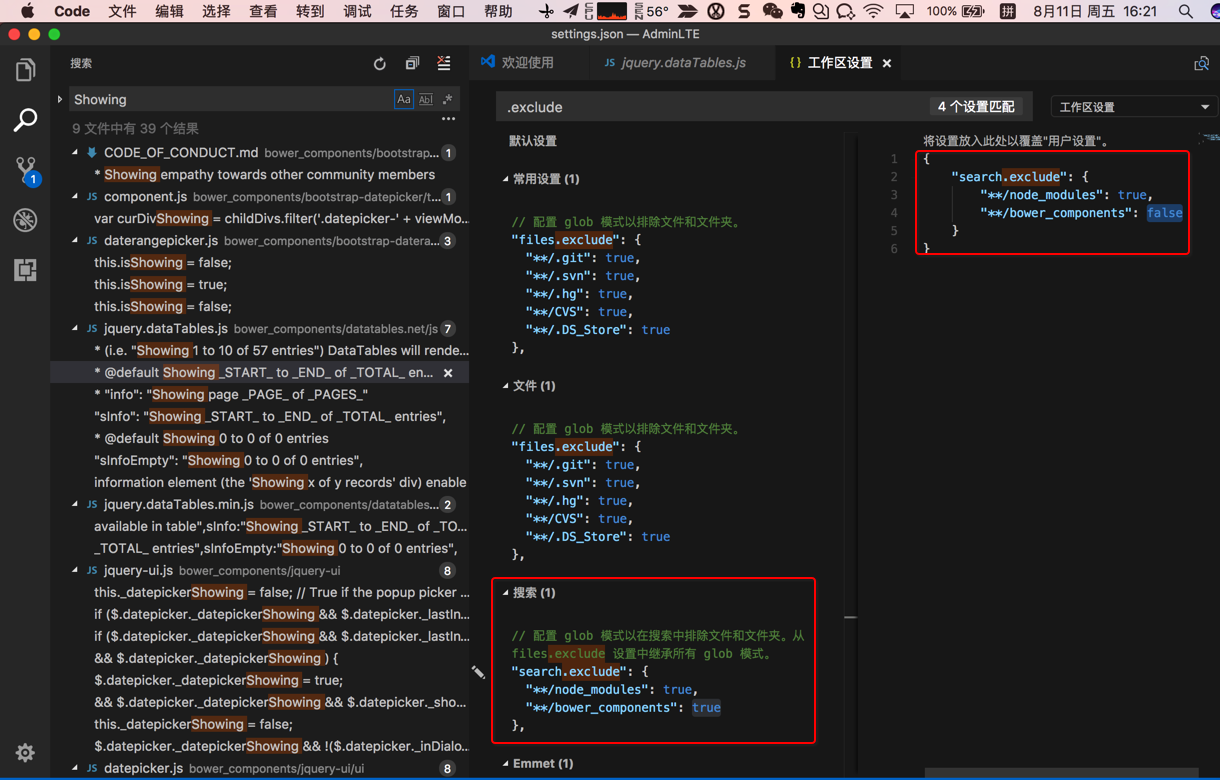Refresh the search results
Image resolution: width=1220 pixels, height=780 pixels.
coord(379,62)
